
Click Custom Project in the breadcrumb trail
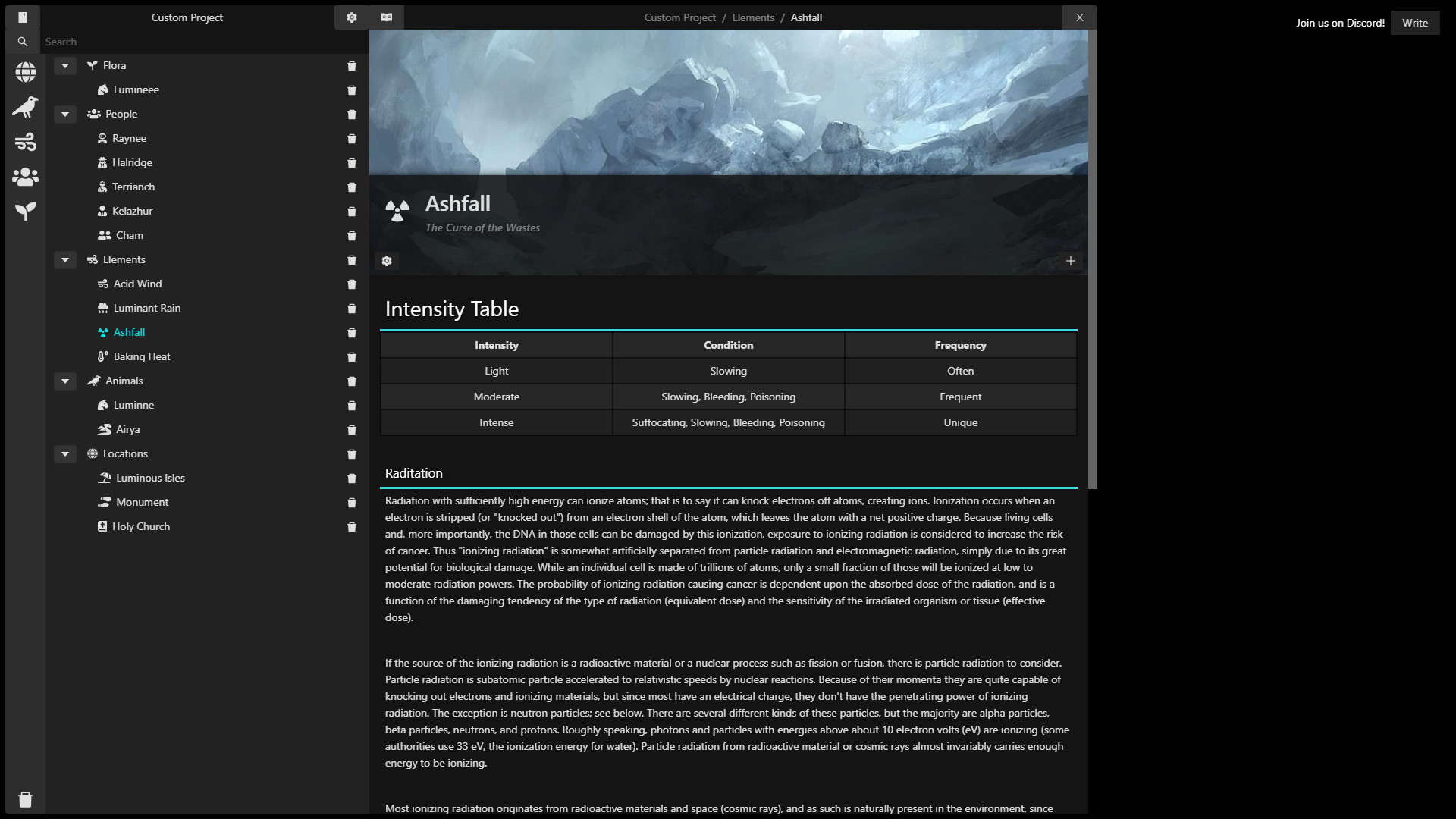679,17
